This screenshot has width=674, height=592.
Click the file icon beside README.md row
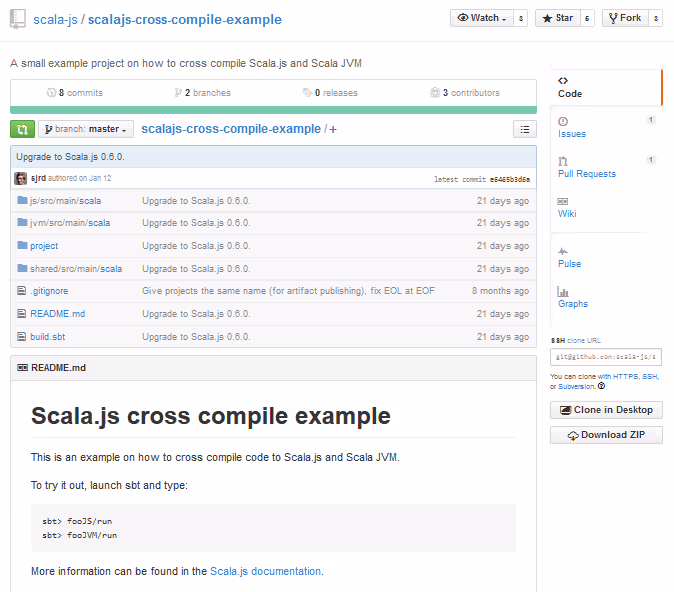(x=21, y=313)
